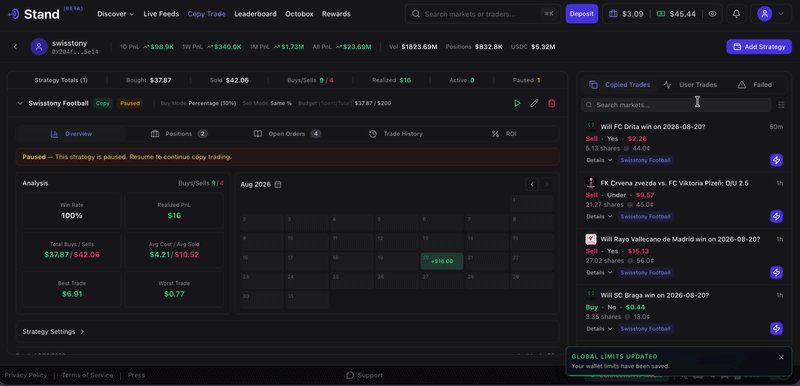Click FK Crvena zvezda market thumbnail
This screenshot has height=386, width=800.
(591, 183)
